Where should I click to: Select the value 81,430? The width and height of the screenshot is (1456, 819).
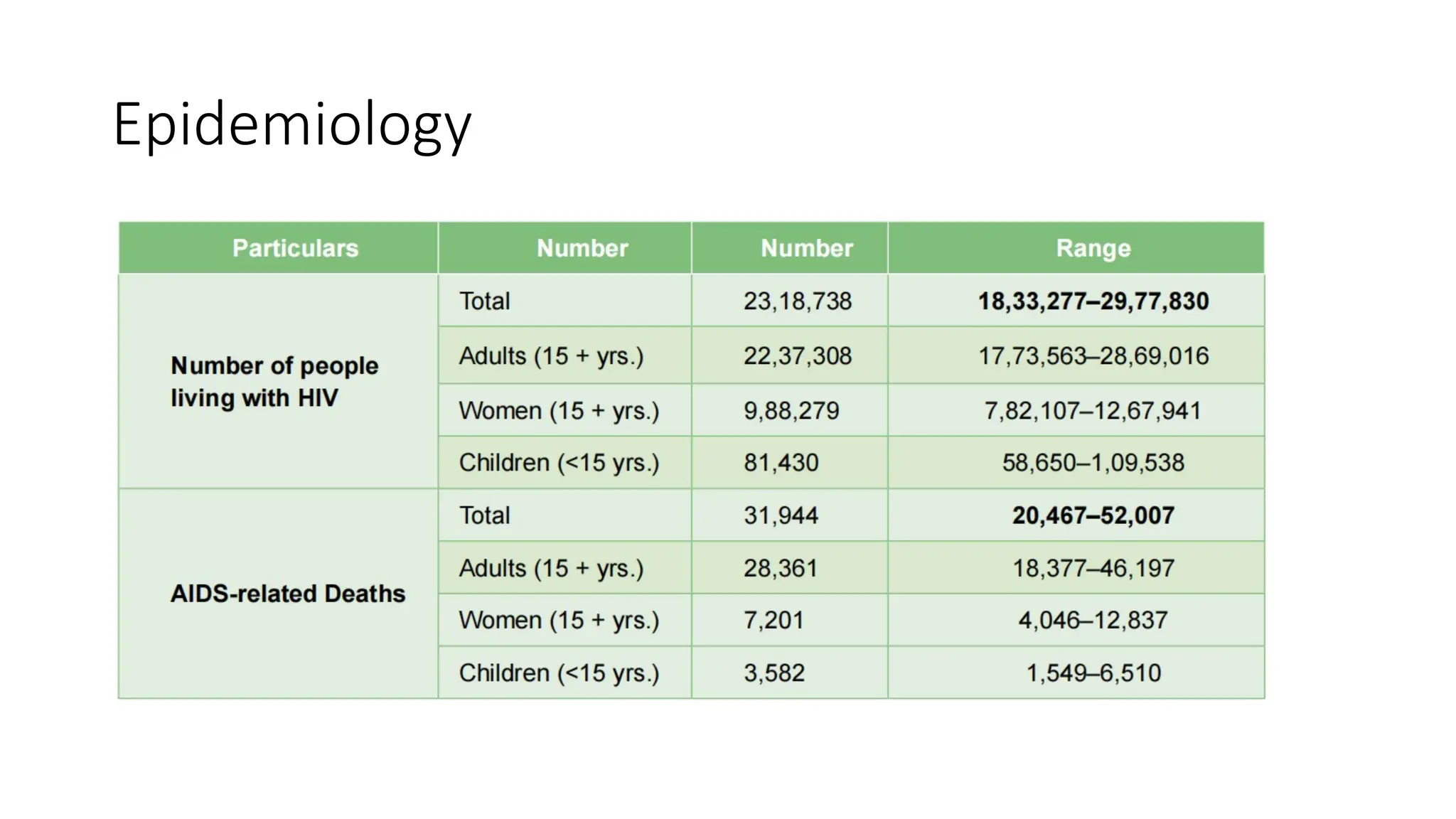coord(781,463)
